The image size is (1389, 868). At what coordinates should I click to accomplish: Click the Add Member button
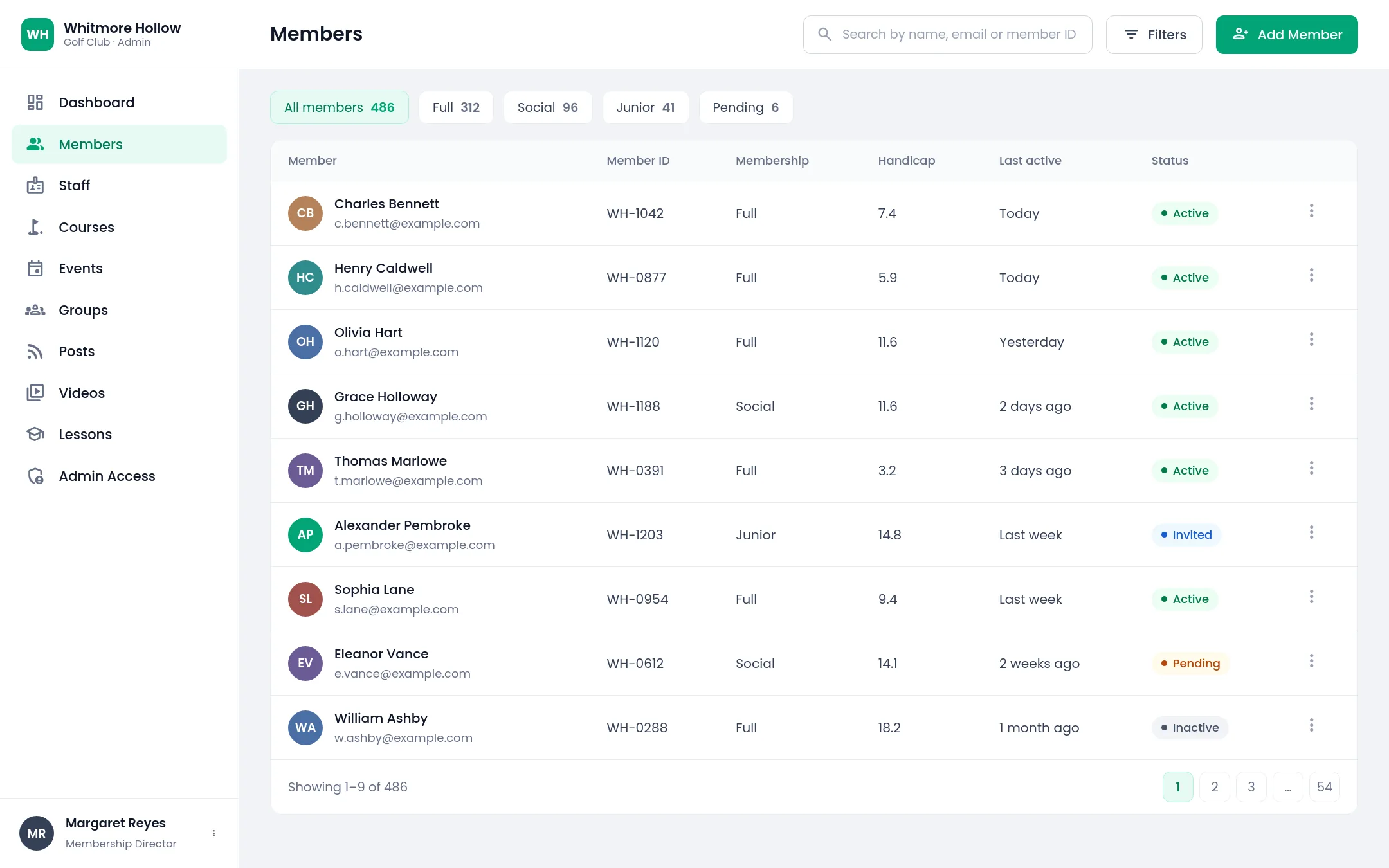pos(1287,35)
